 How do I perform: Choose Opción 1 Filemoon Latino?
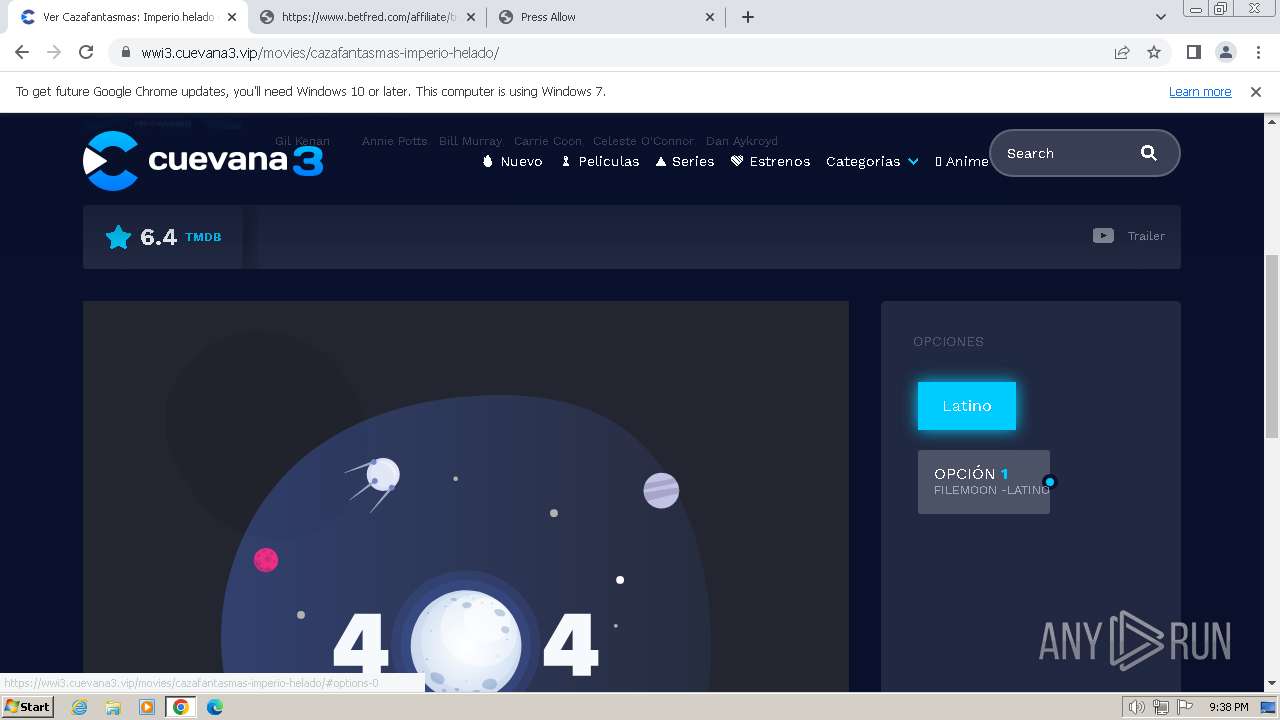(984, 482)
